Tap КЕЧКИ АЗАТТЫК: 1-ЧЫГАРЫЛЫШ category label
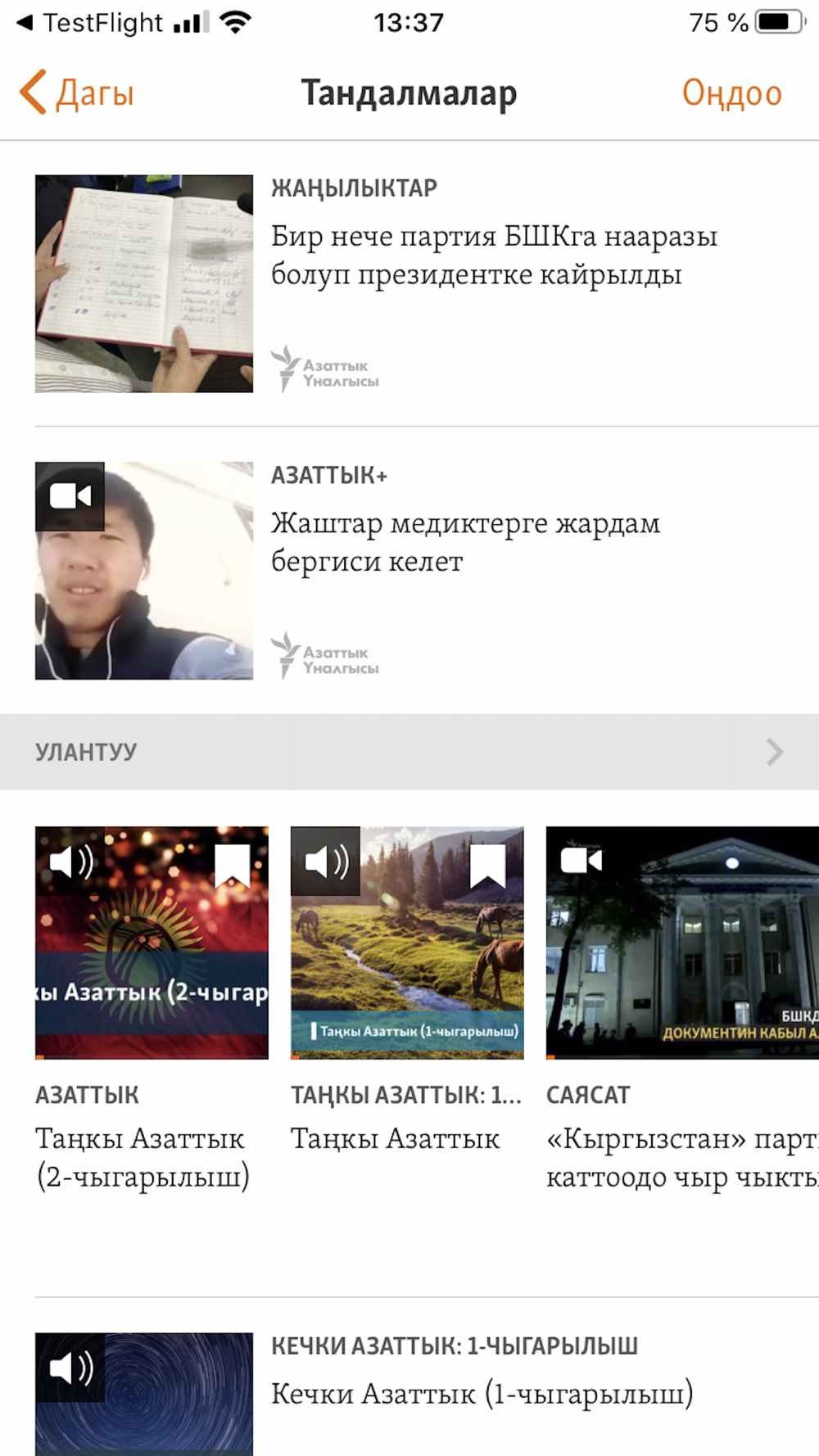 [x=455, y=1345]
